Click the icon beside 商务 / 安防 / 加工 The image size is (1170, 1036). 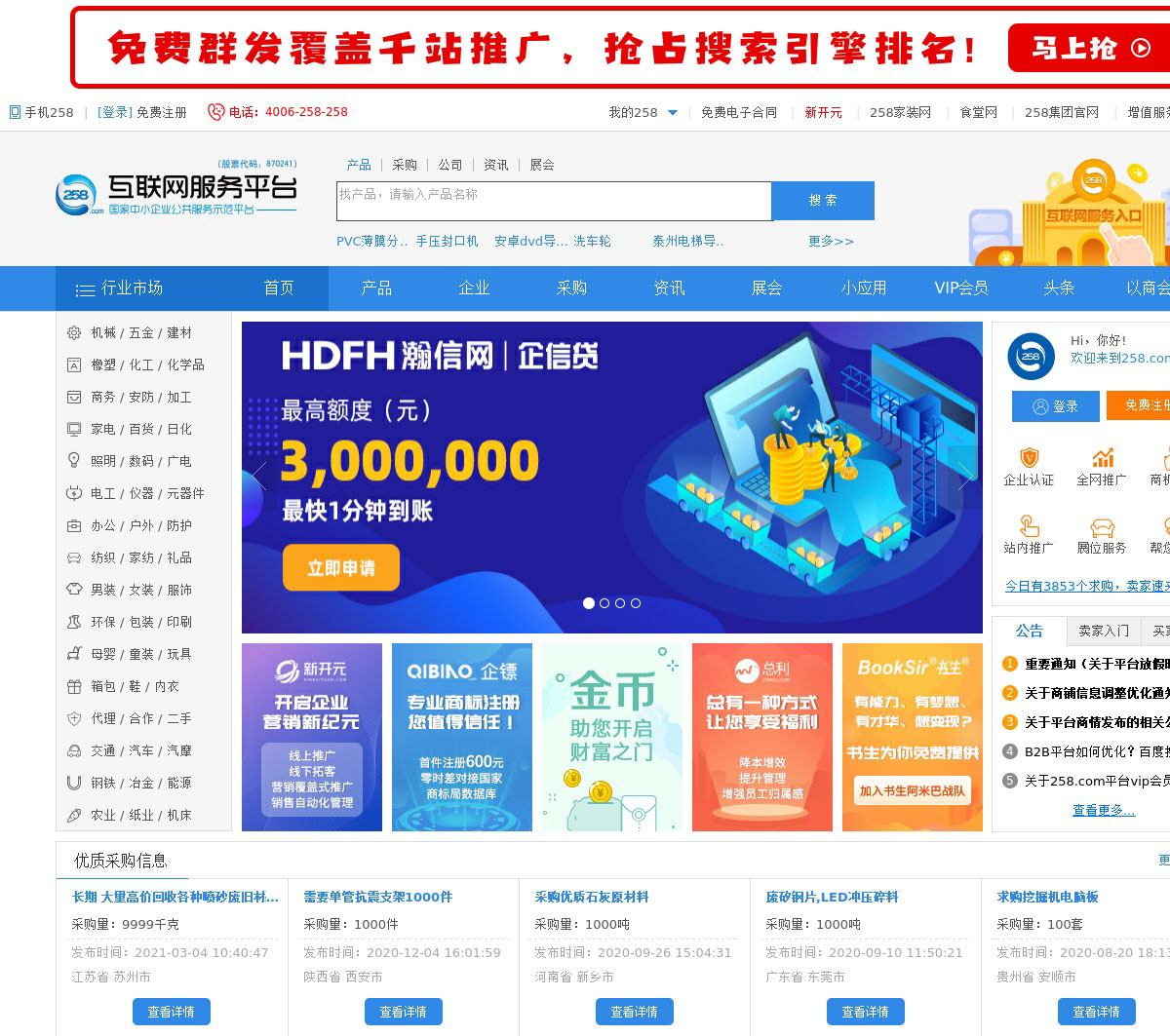pos(74,397)
